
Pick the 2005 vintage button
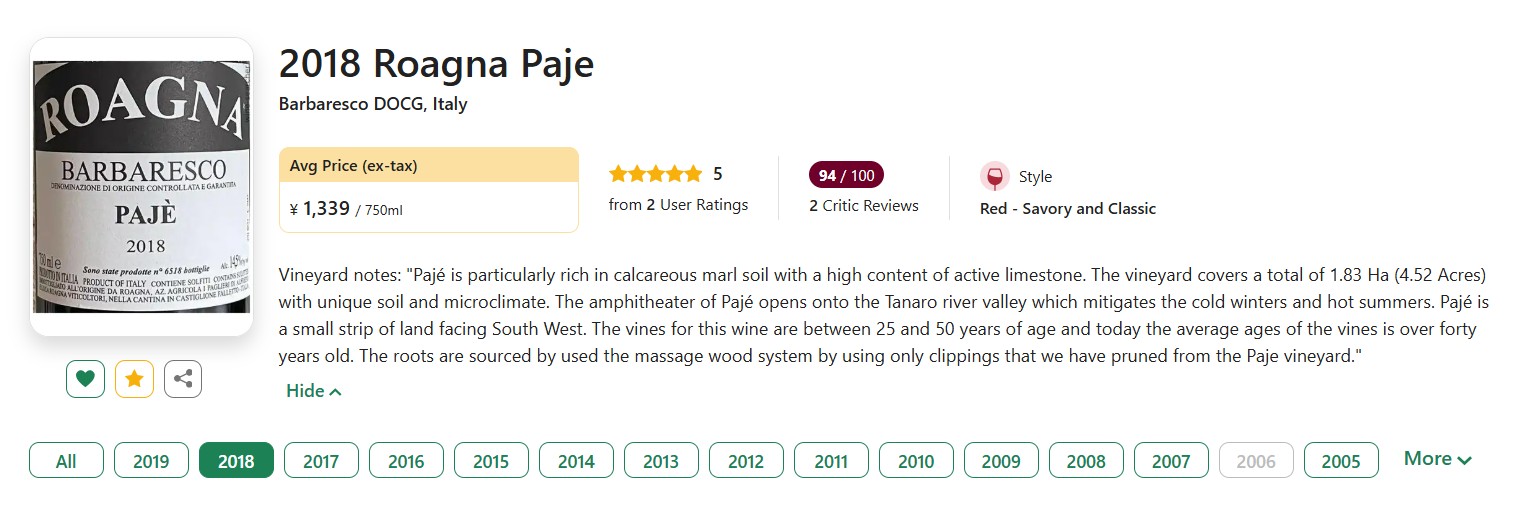pos(1341,461)
